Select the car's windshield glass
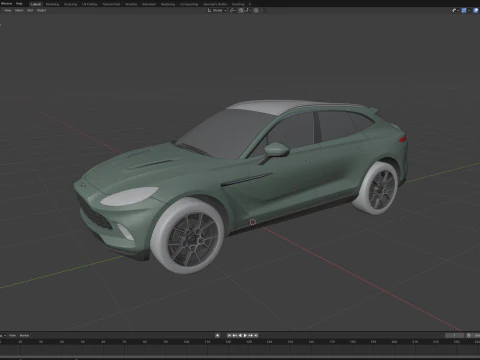480x360 pixels. [227, 132]
